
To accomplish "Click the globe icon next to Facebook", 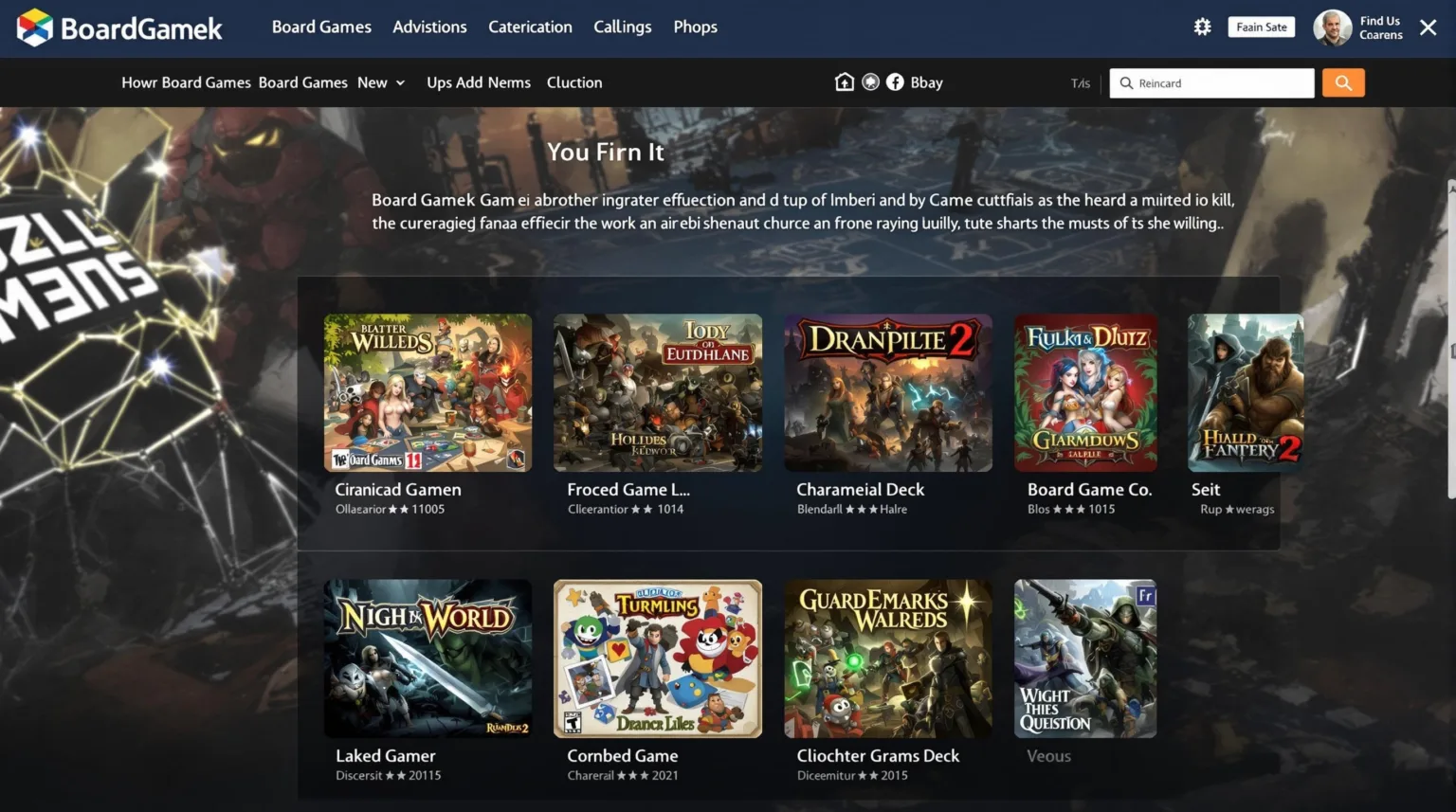I will (x=870, y=82).
